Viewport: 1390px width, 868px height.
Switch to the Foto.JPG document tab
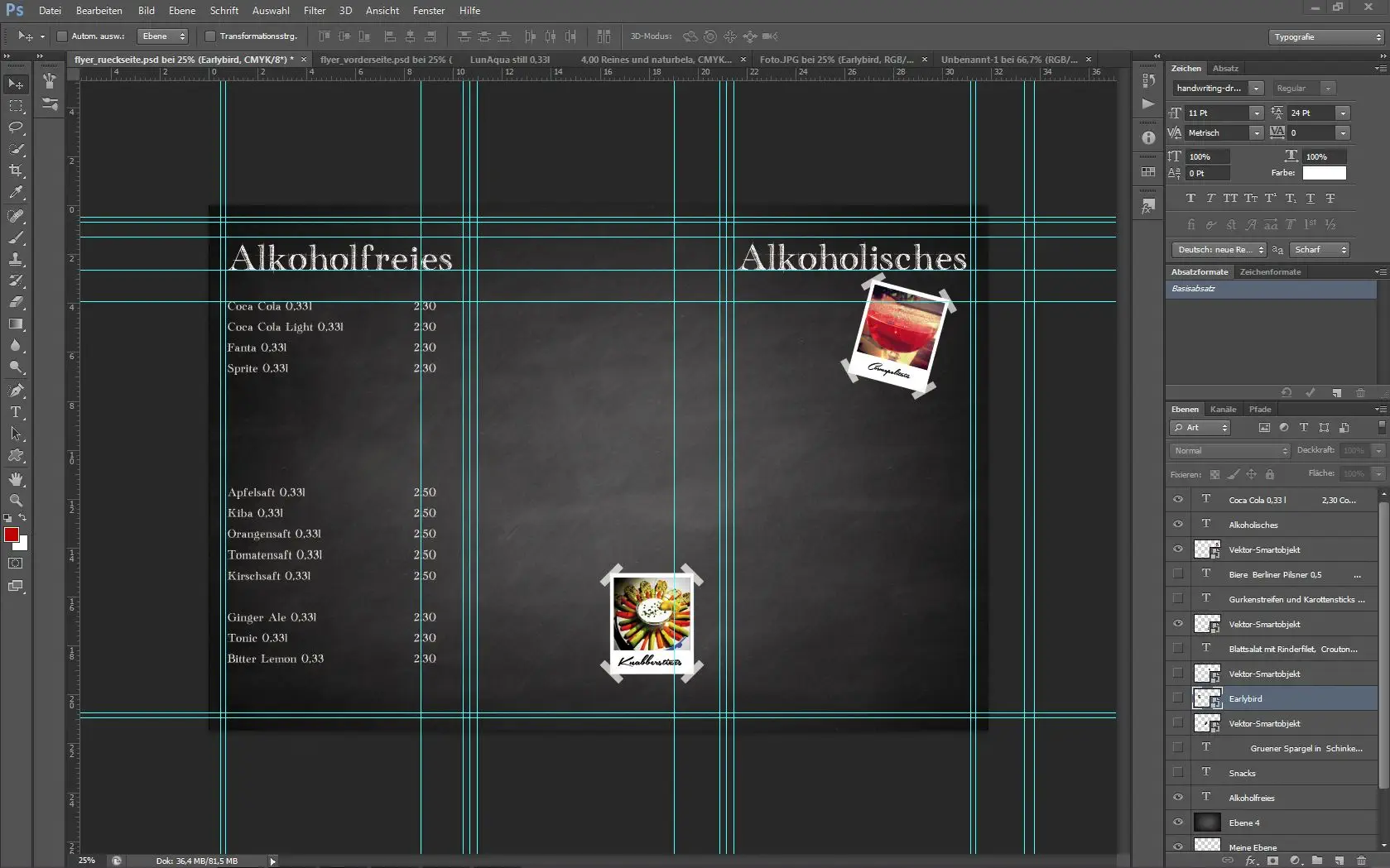pyautogui.click(x=836, y=60)
